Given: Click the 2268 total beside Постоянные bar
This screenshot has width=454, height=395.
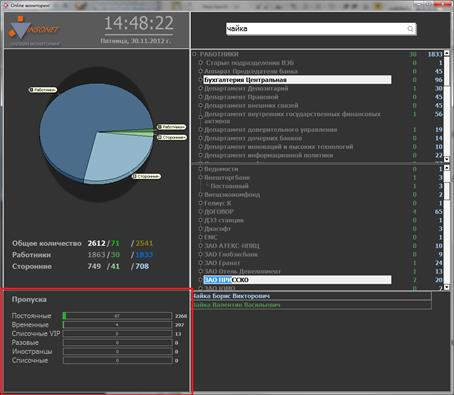Looking at the screenshot, I should [181, 316].
